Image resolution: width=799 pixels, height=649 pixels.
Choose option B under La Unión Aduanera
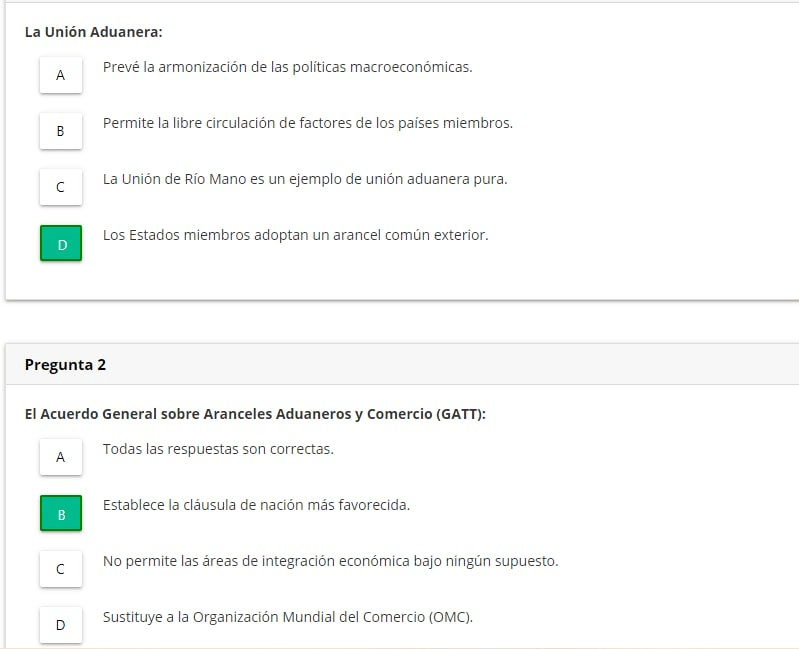pyautogui.click(x=60, y=131)
